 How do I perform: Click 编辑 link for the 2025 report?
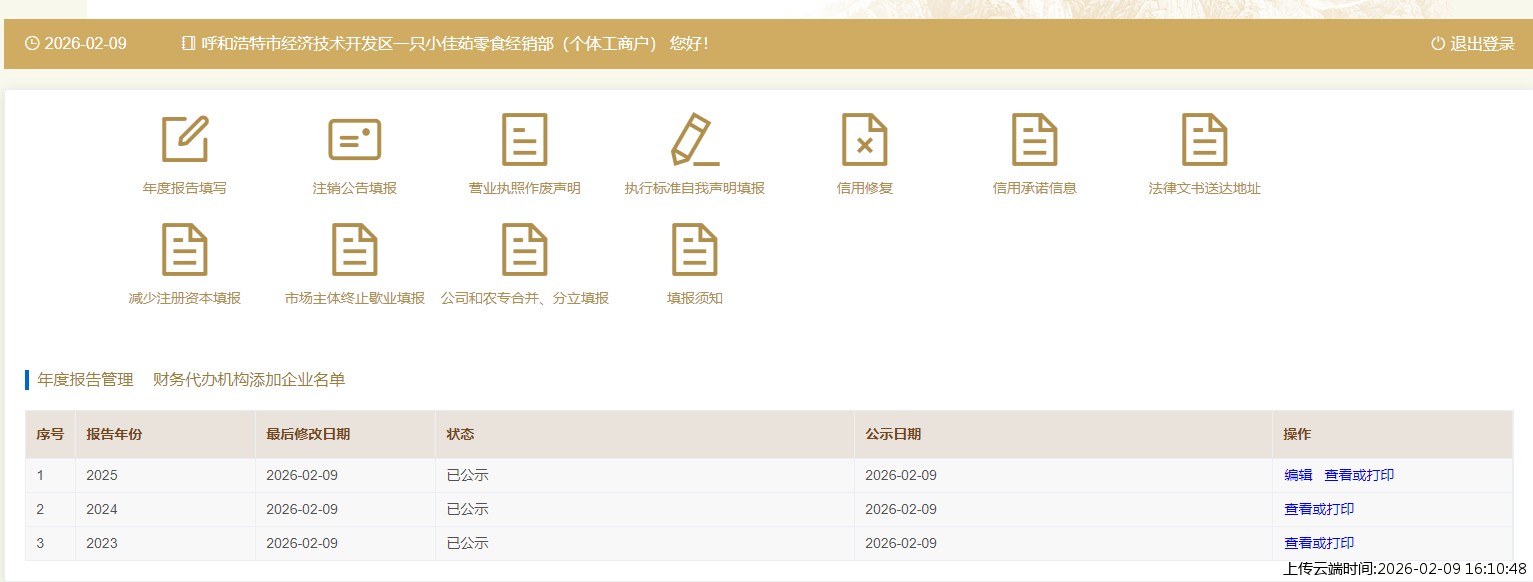coord(1298,475)
